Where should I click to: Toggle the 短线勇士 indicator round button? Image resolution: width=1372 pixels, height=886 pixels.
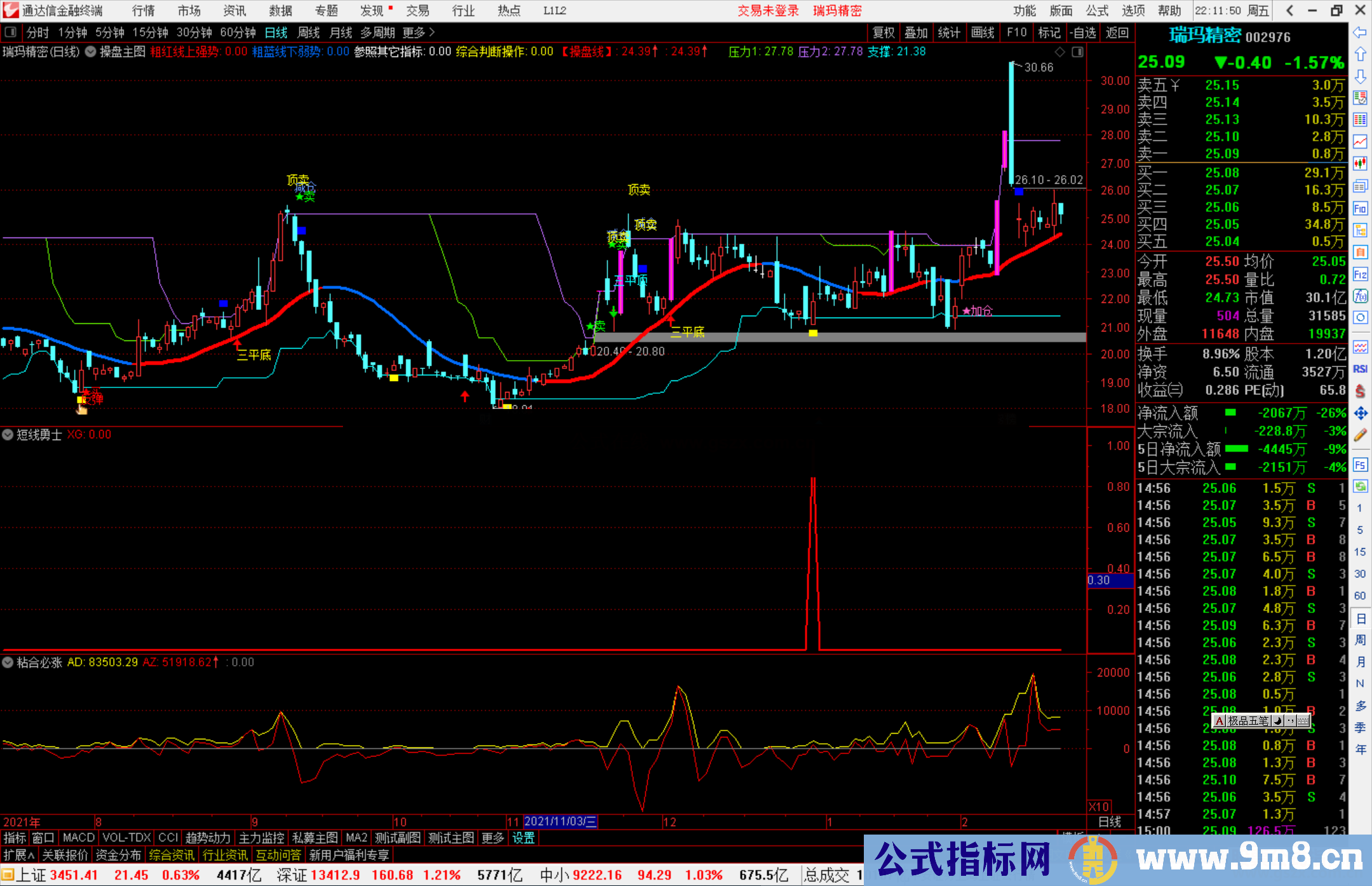click(x=8, y=435)
